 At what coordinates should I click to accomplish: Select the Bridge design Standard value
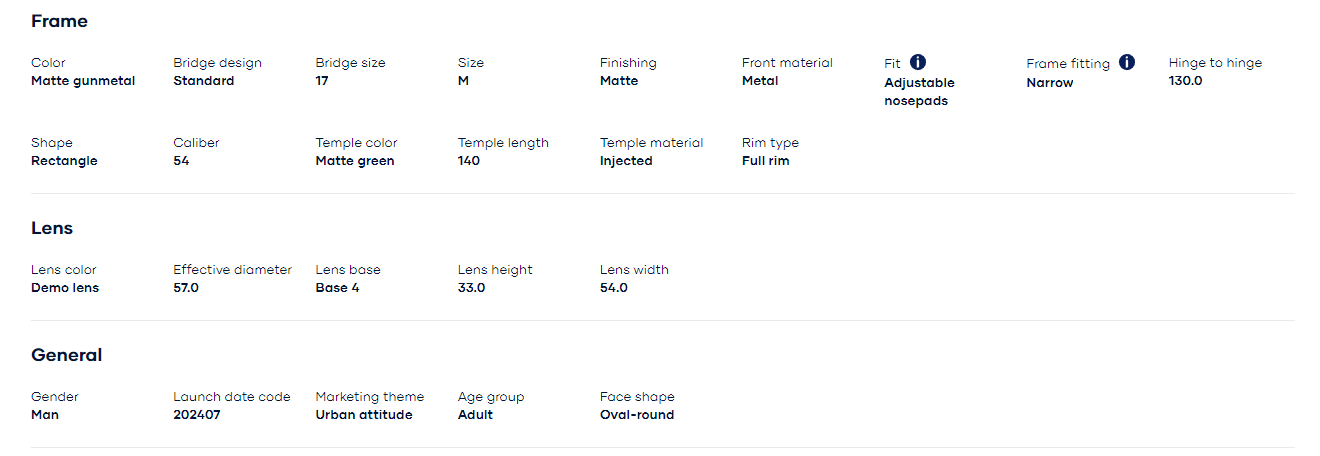click(204, 81)
